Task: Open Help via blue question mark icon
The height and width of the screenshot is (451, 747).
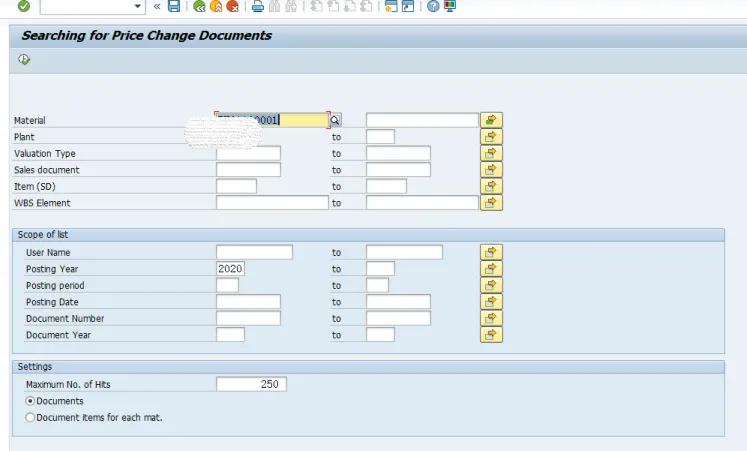Action: pos(433,6)
